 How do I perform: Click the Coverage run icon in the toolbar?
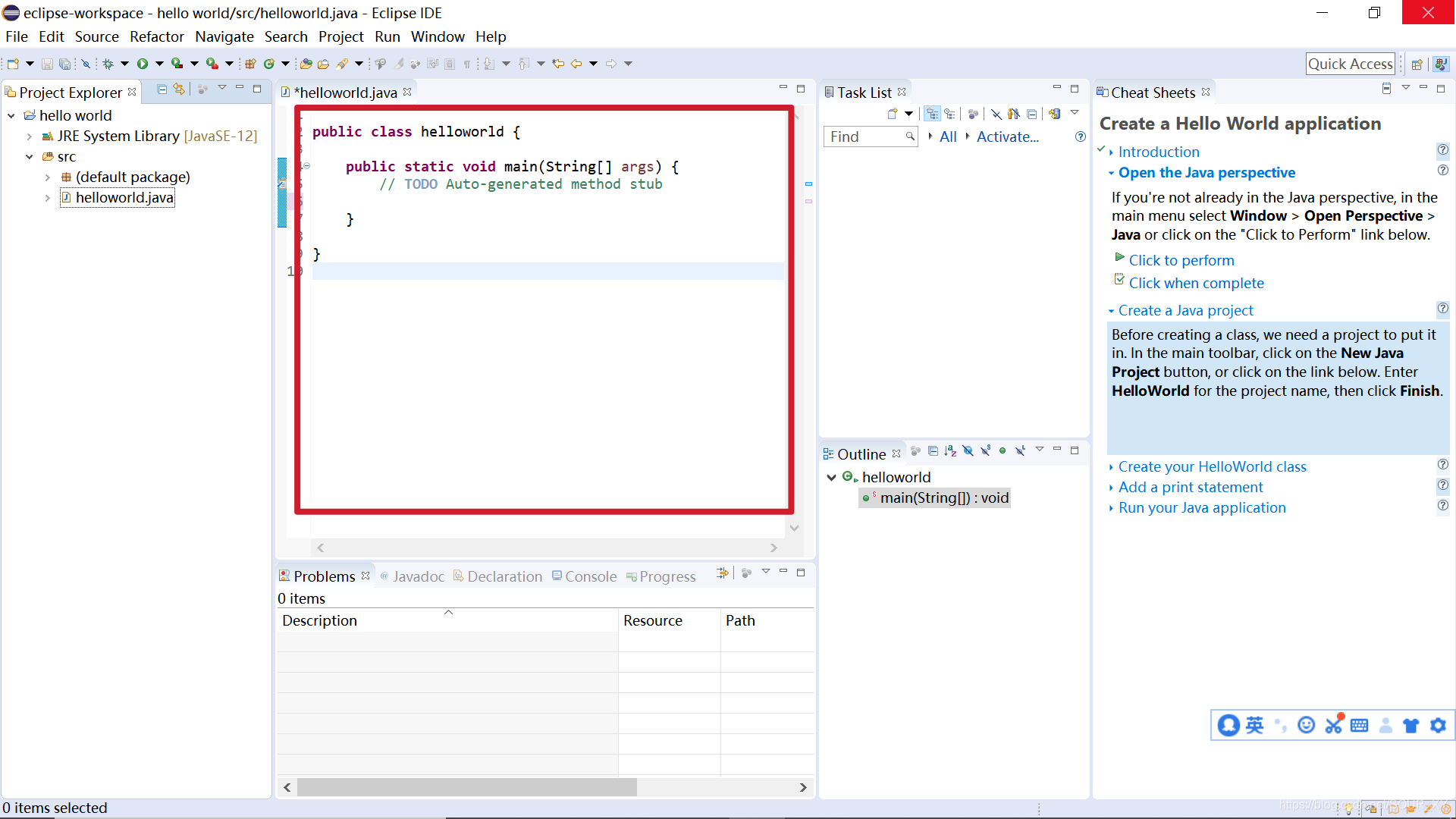point(177,64)
